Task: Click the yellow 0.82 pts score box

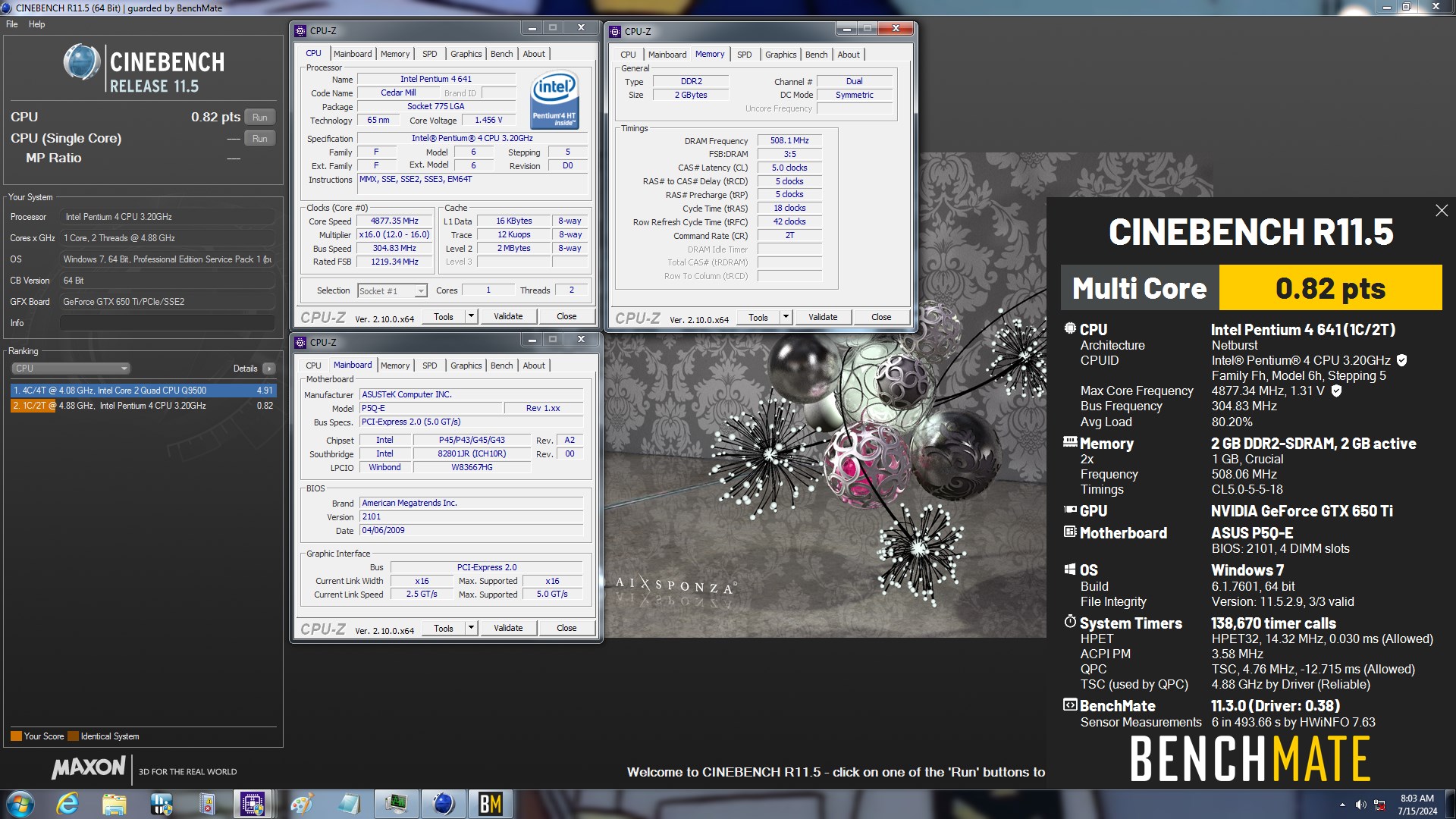Action: pyautogui.click(x=1330, y=288)
